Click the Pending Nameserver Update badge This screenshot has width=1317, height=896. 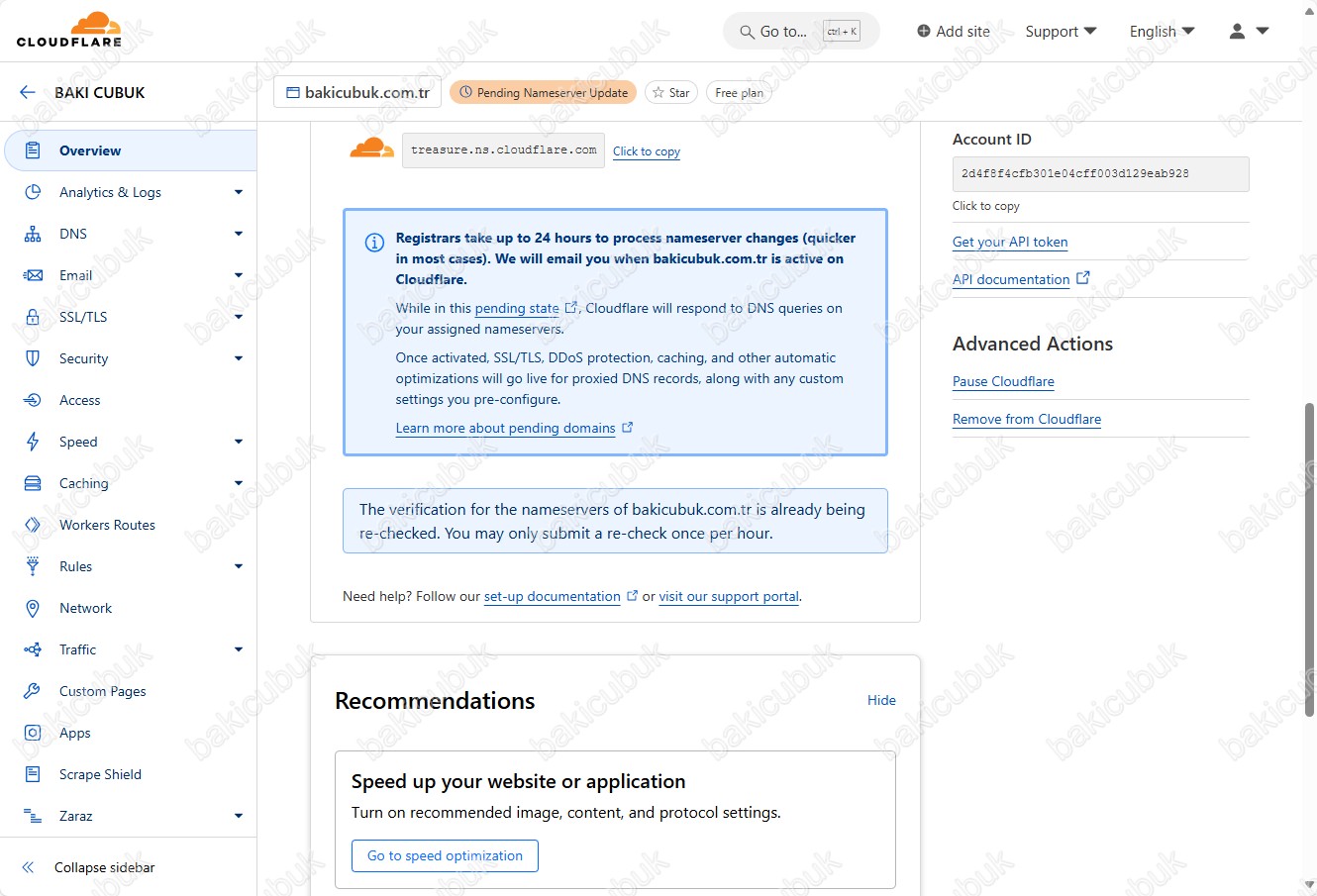pos(544,92)
